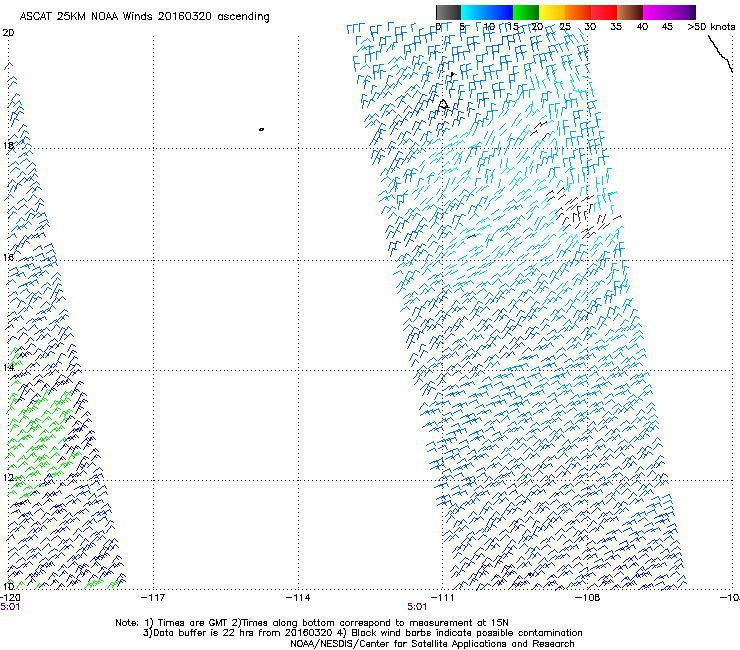Click note 'Data buffer is 22 hrs from 20160320'
Viewport: 740px width, 650px height.
243,633
